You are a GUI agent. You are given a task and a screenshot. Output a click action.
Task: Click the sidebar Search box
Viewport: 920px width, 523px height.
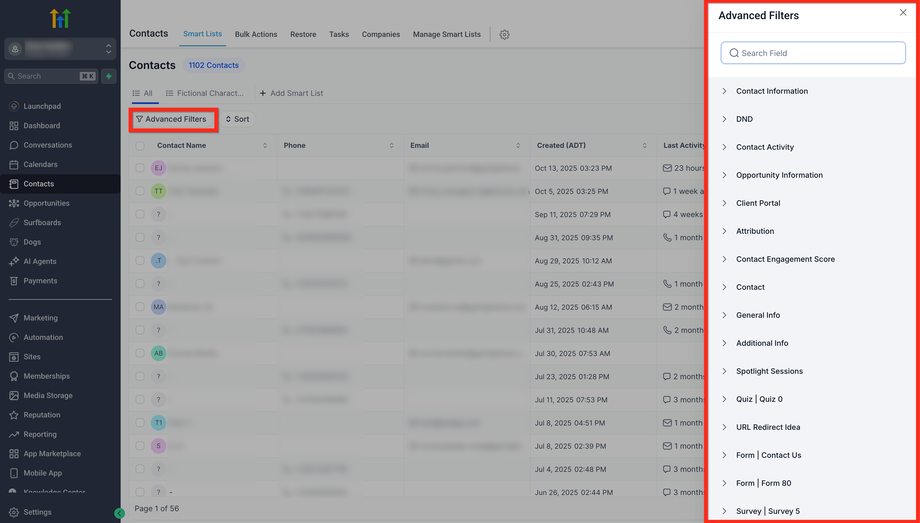click(x=51, y=76)
